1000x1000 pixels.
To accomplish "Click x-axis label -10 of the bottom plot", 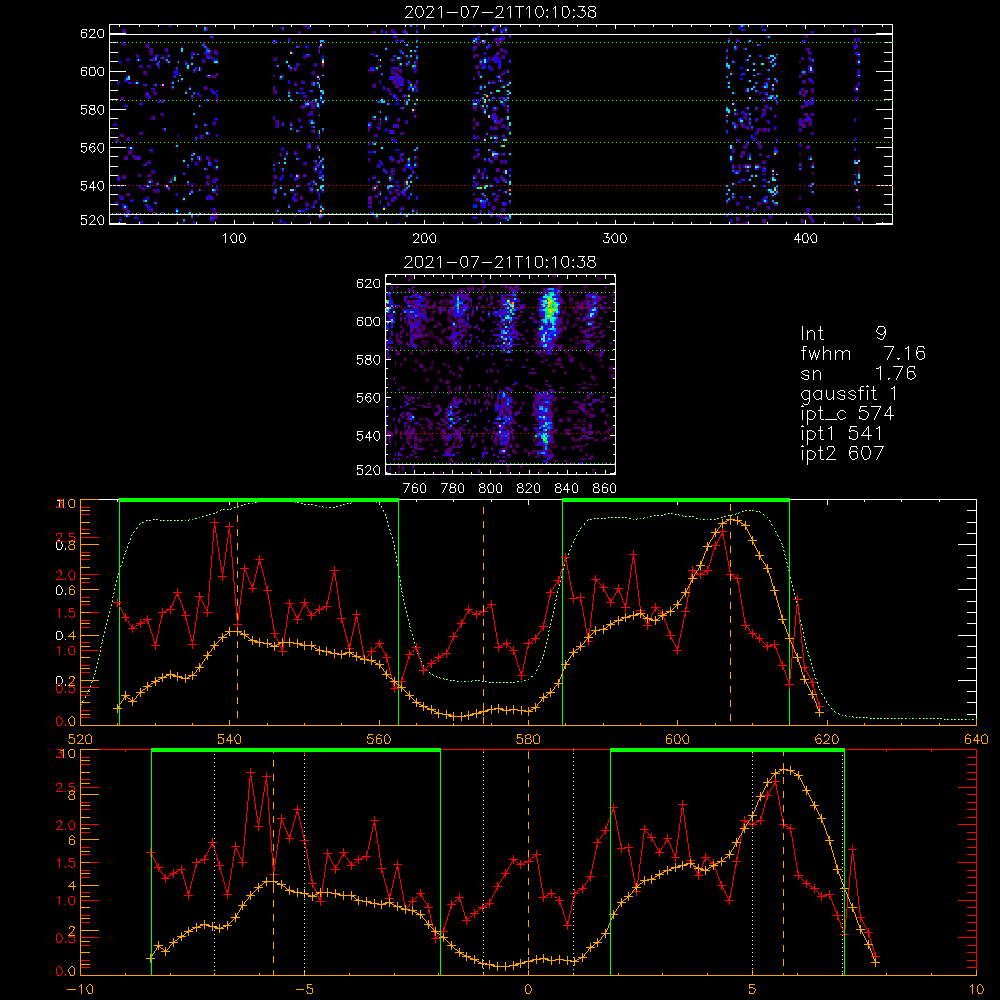I will coord(80,990).
